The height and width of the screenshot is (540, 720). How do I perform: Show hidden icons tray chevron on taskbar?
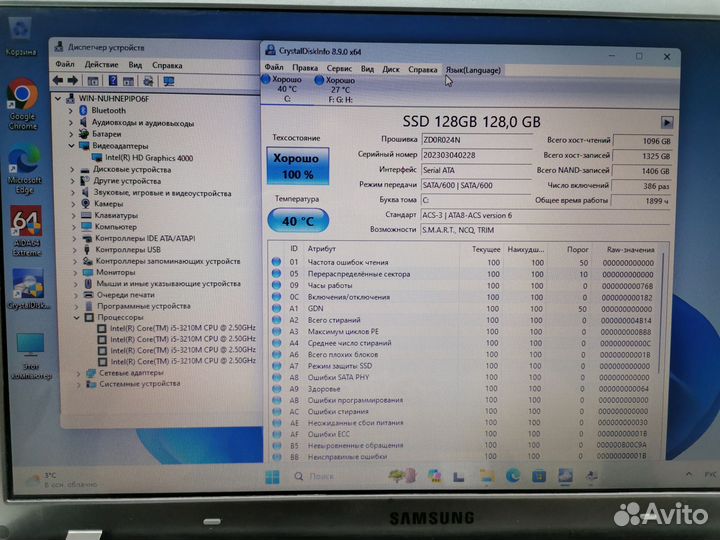[x=689, y=474]
